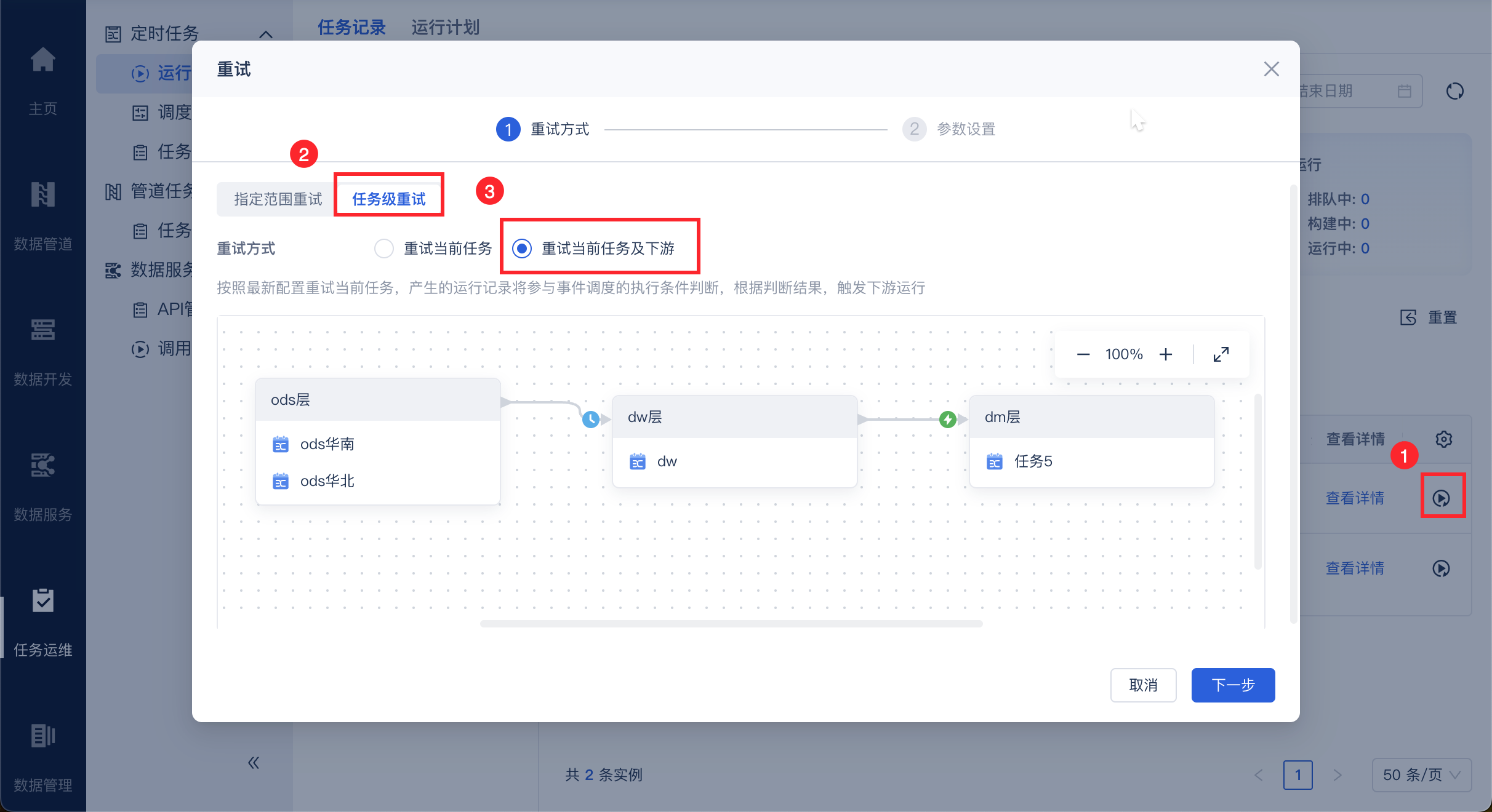Switch to 指定范围重试 tab
Image resolution: width=1492 pixels, height=812 pixels.
pyautogui.click(x=278, y=199)
